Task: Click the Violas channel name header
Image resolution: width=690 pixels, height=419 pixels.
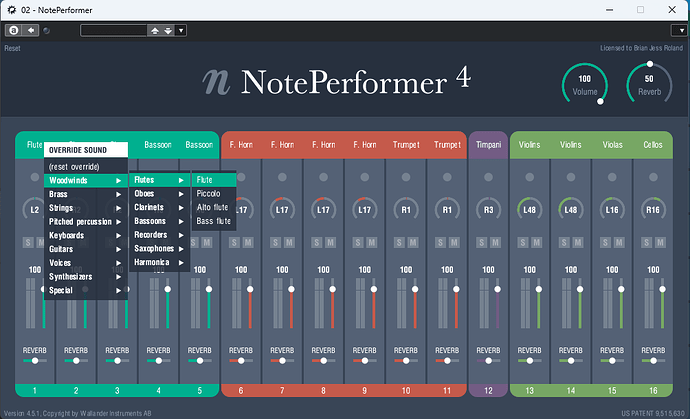Action: point(612,145)
